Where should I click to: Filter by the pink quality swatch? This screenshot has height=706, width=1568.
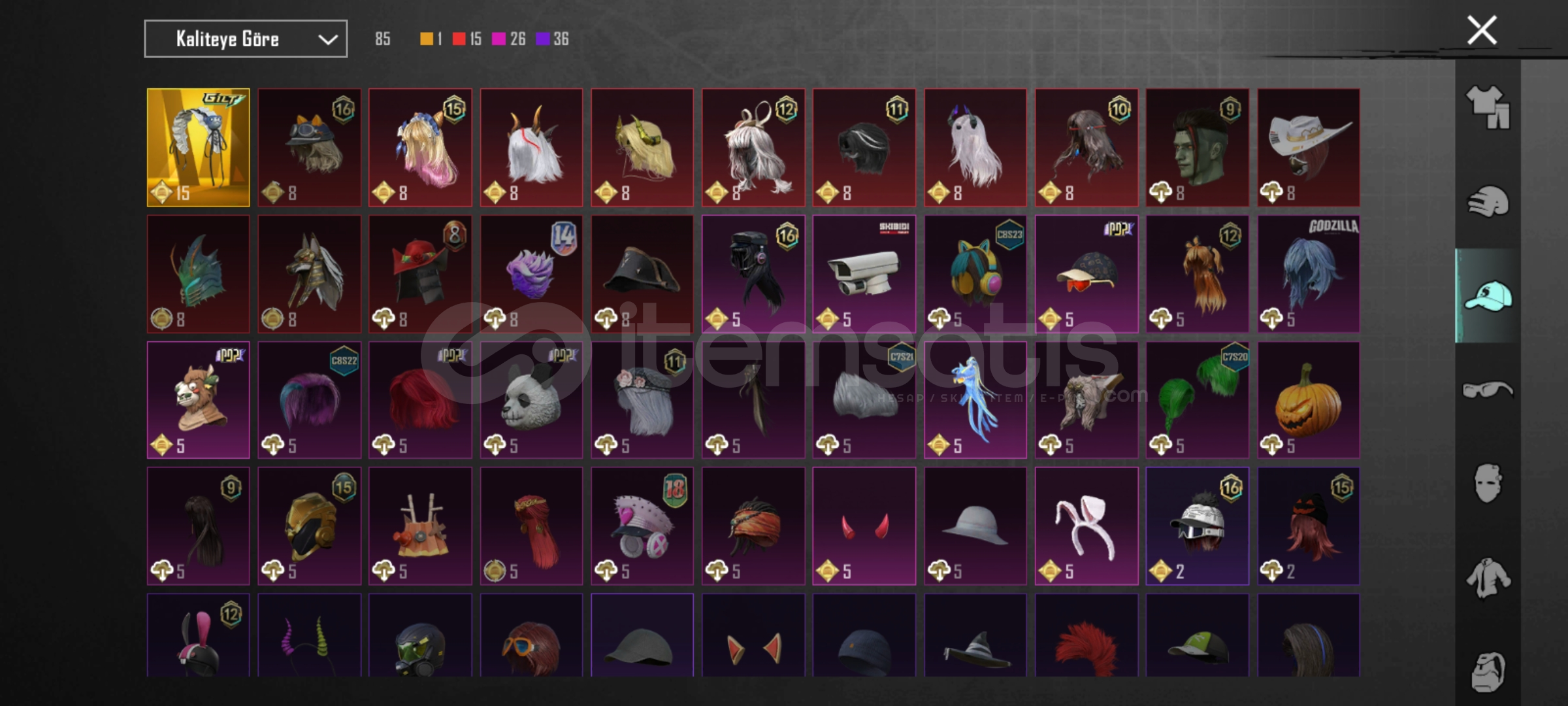pyautogui.click(x=498, y=39)
